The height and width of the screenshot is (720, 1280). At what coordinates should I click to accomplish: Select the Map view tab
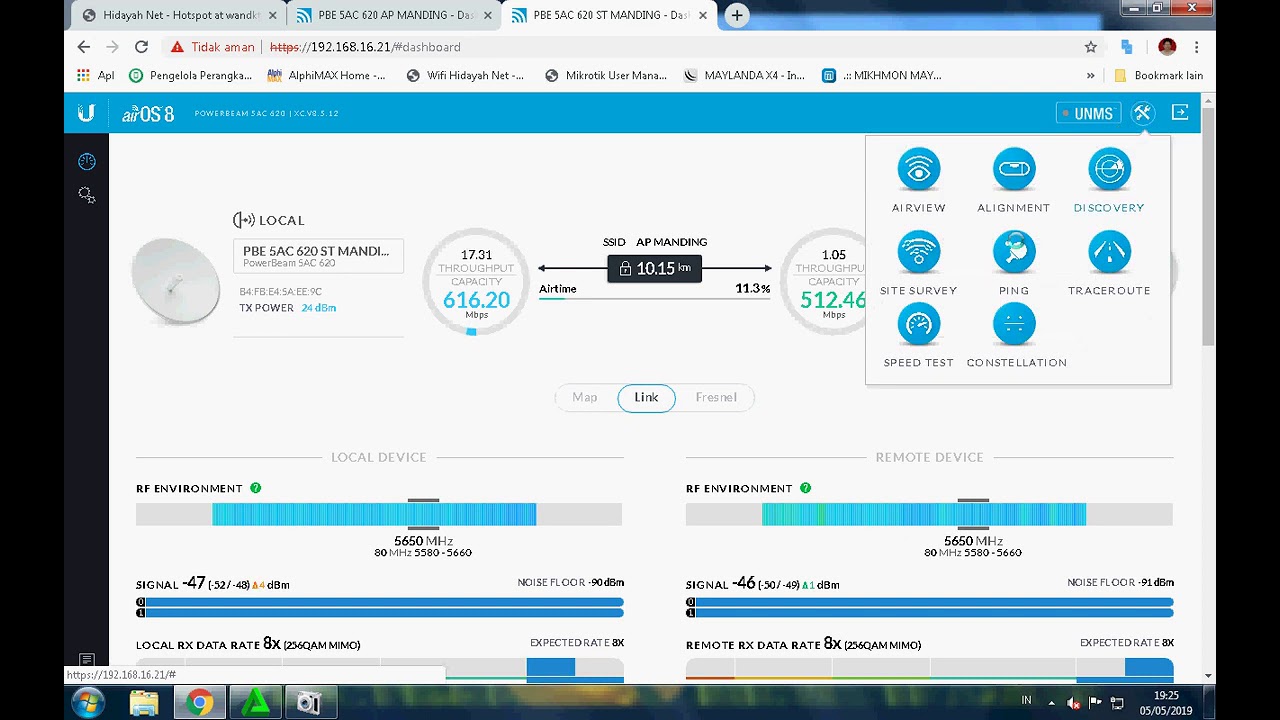[x=585, y=397]
